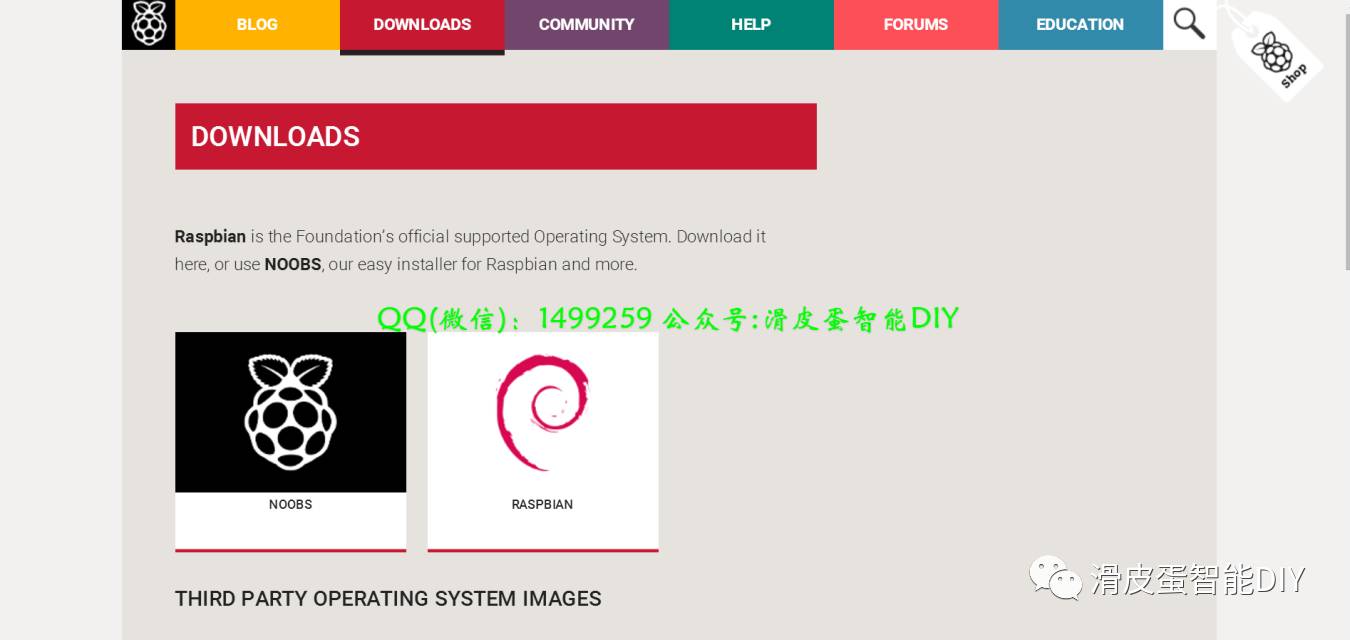Click the Raspberry Pi logo home icon
Screen dimensions: 1350x640
coord(148,24)
